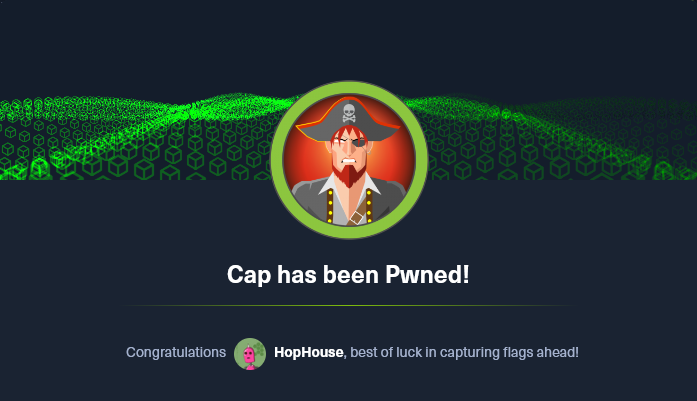Click the green divider line under the headline
The width and height of the screenshot is (697, 401).
pyautogui.click(x=348, y=305)
